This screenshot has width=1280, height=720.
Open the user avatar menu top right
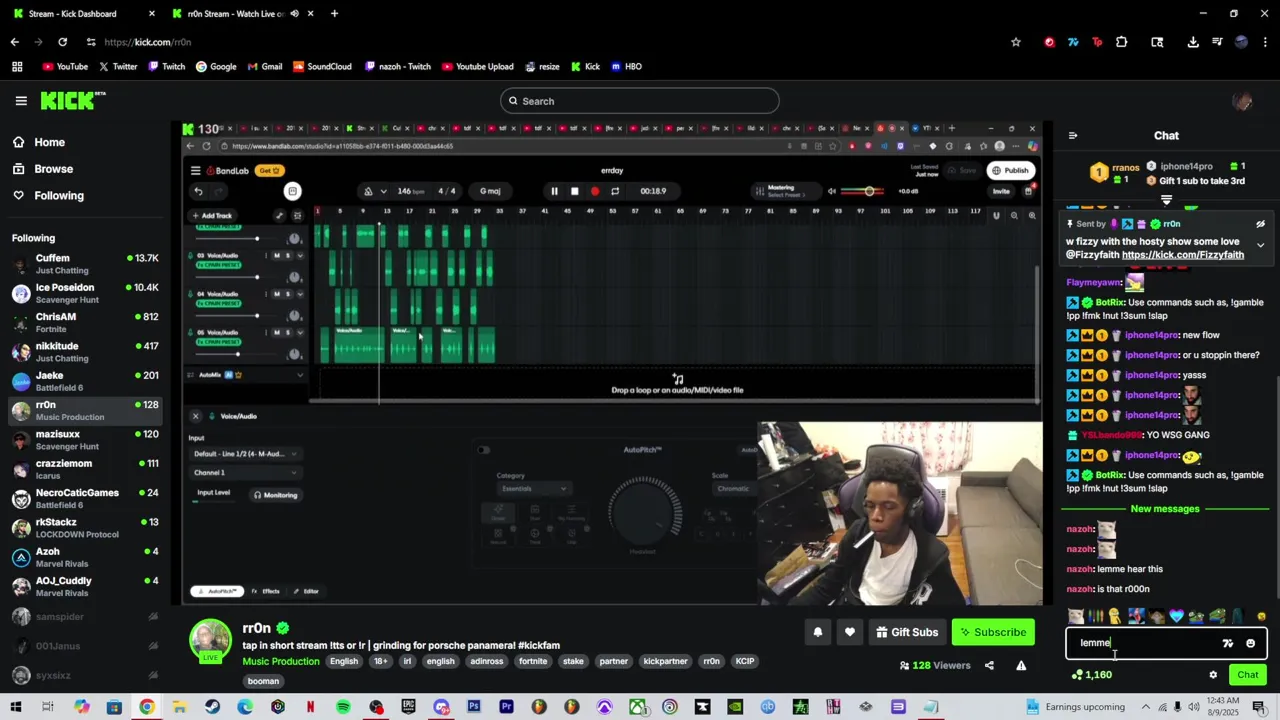coord(1243,101)
